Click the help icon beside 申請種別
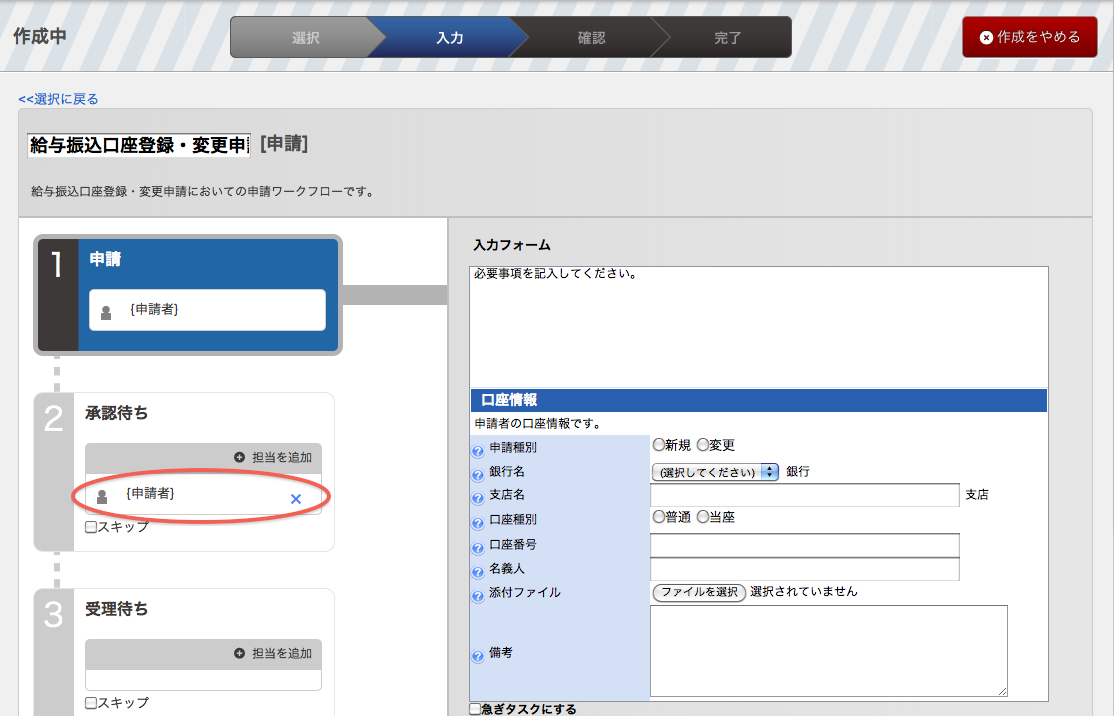 [477, 451]
